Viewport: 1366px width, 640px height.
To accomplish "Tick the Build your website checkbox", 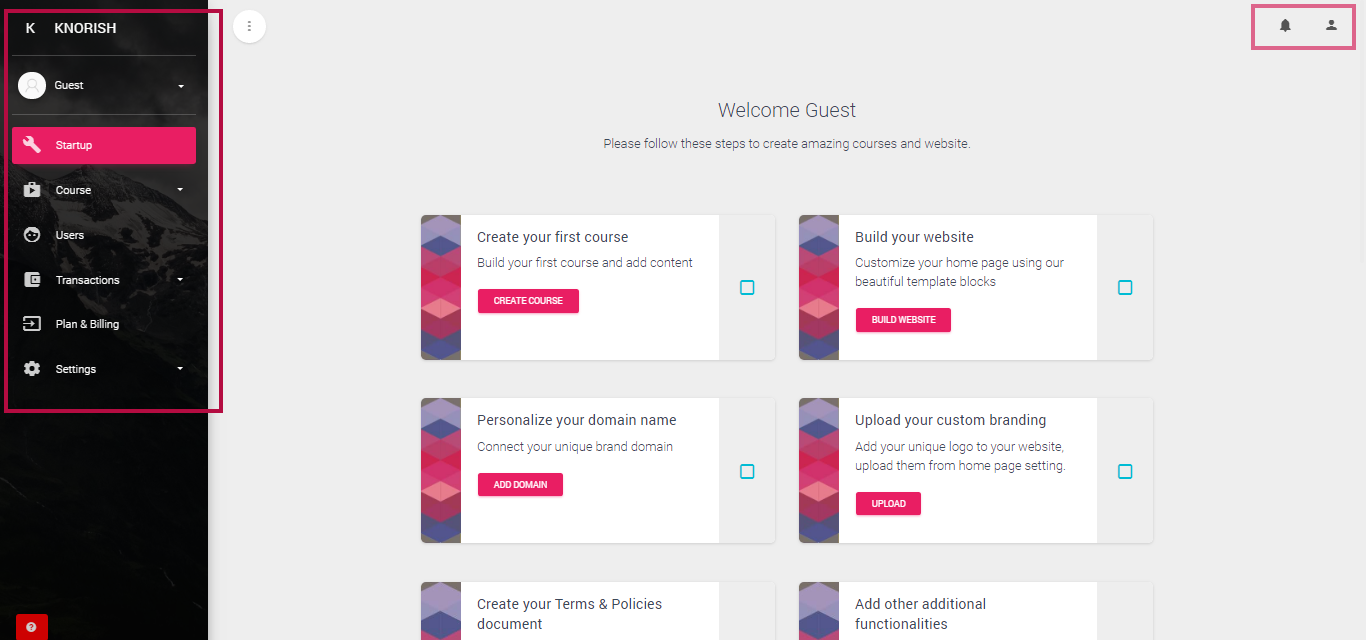I will point(1125,288).
